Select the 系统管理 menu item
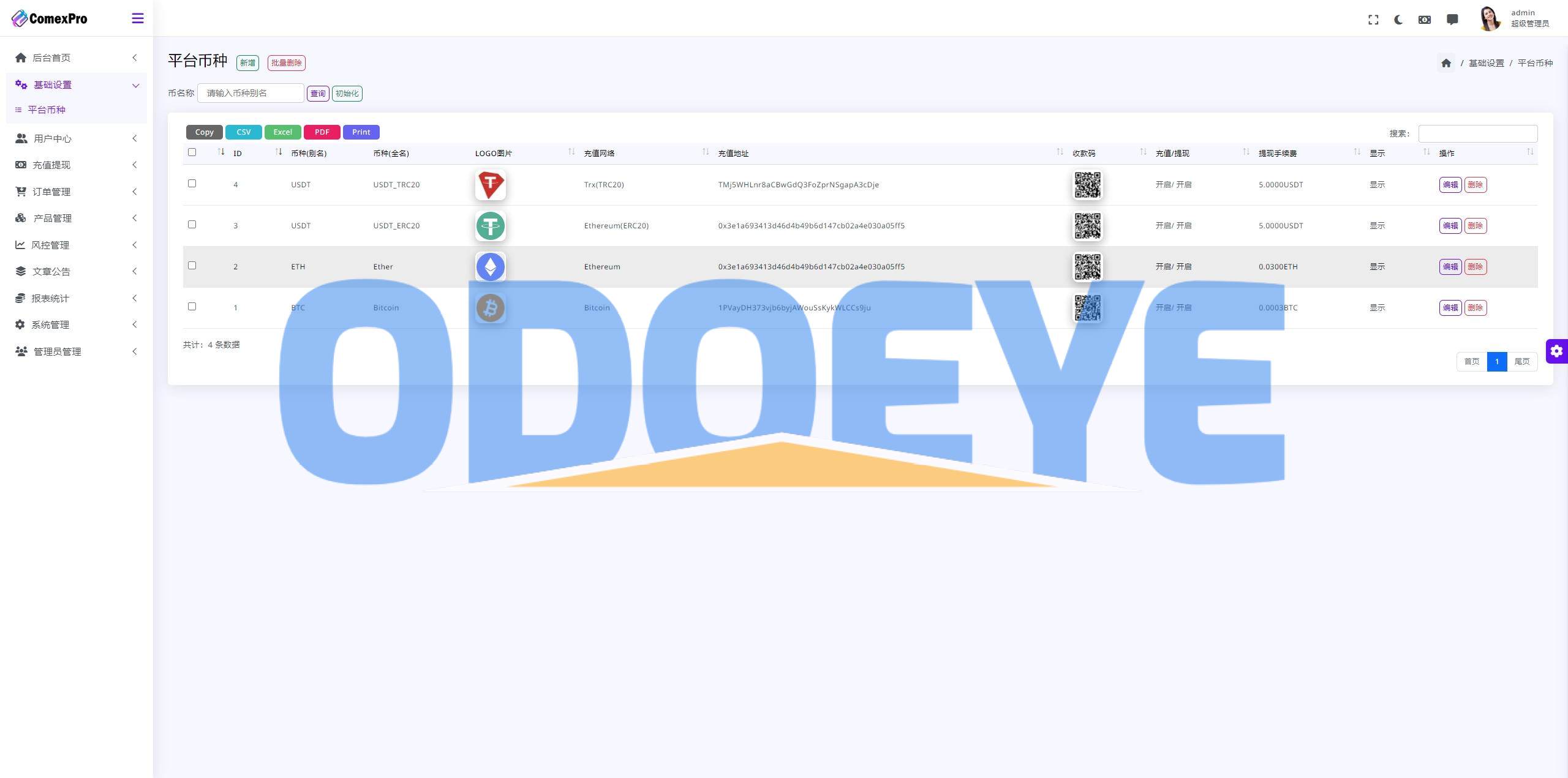Viewport: 1568px width, 778px height. pos(76,324)
